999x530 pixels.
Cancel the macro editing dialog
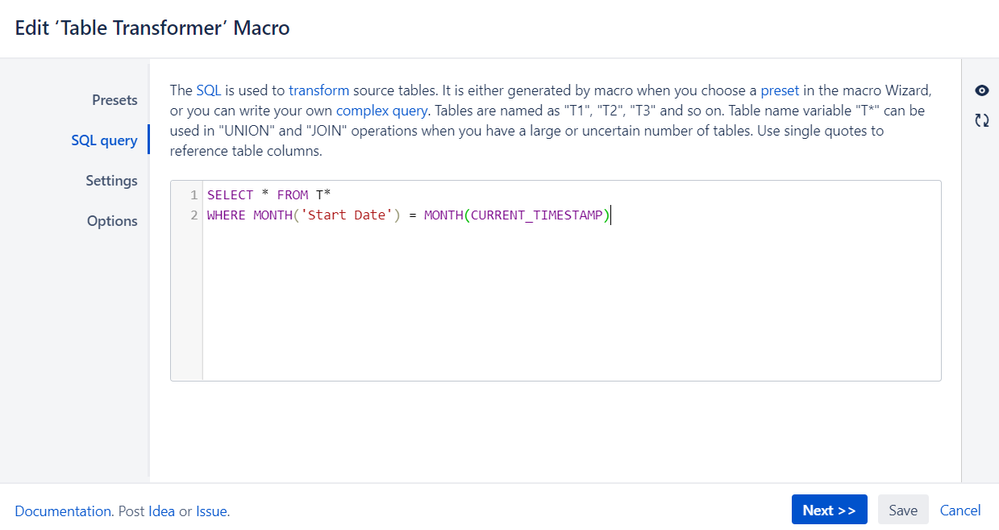[x=960, y=510]
